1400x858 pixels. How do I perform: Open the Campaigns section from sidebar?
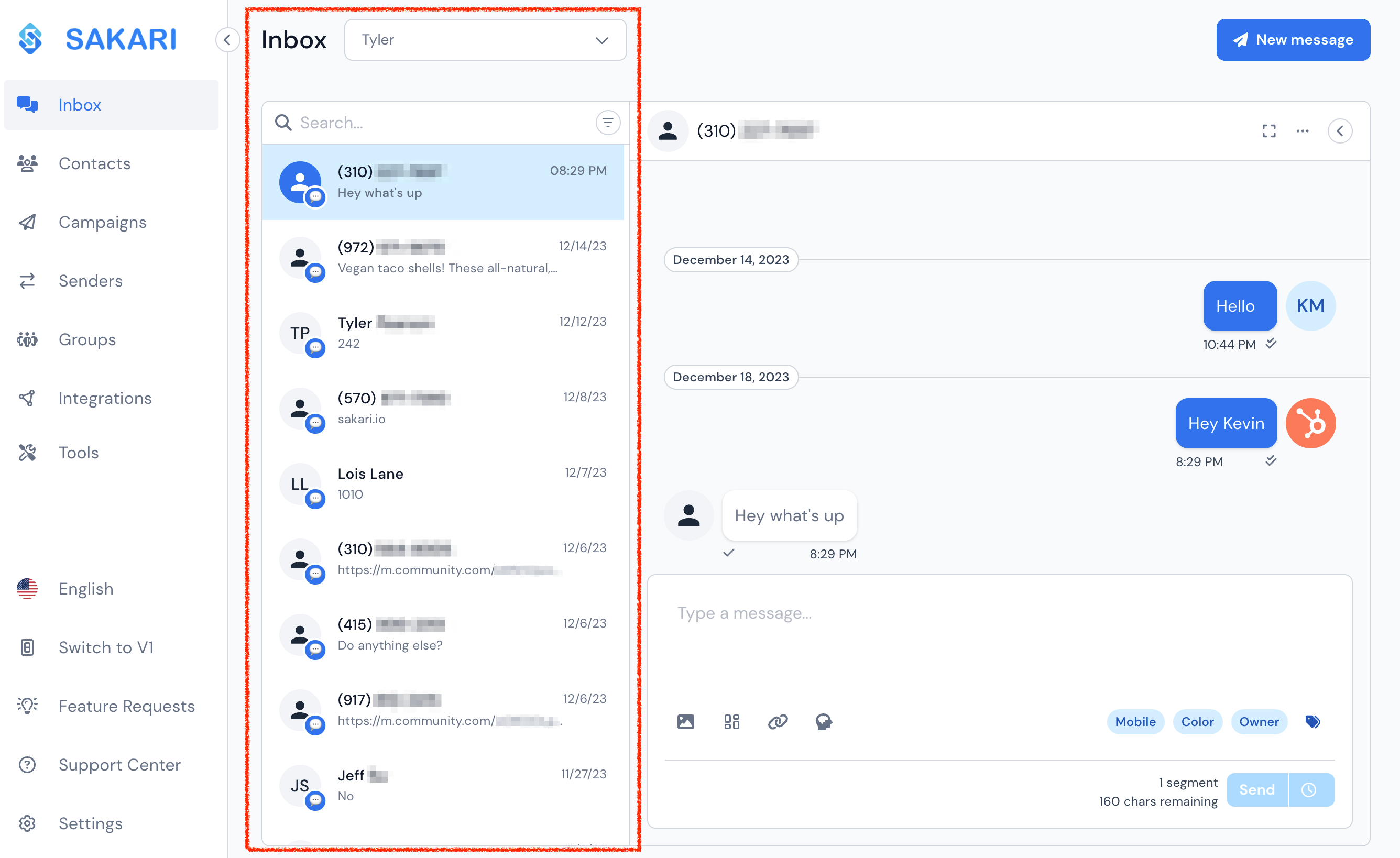(102, 222)
